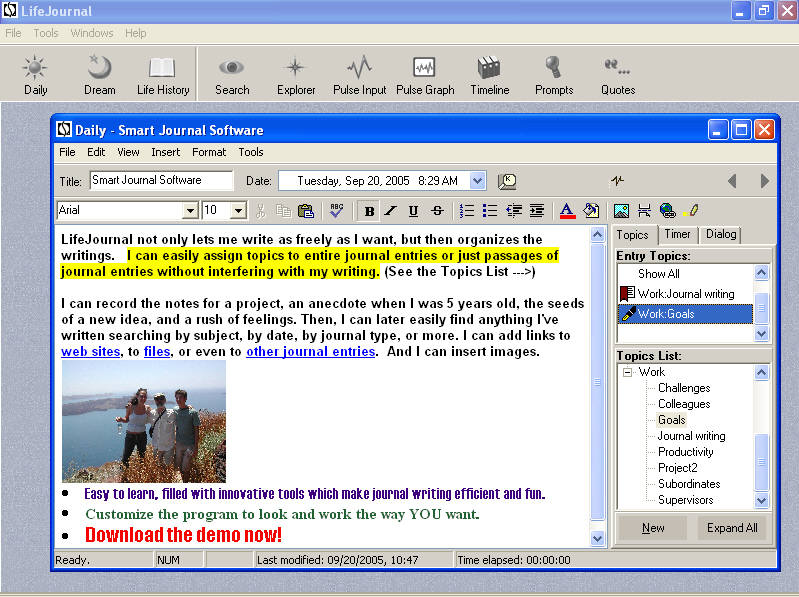This screenshot has width=799, height=597.
Task: Open the Insert menu in Daily window
Action: tap(166, 152)
